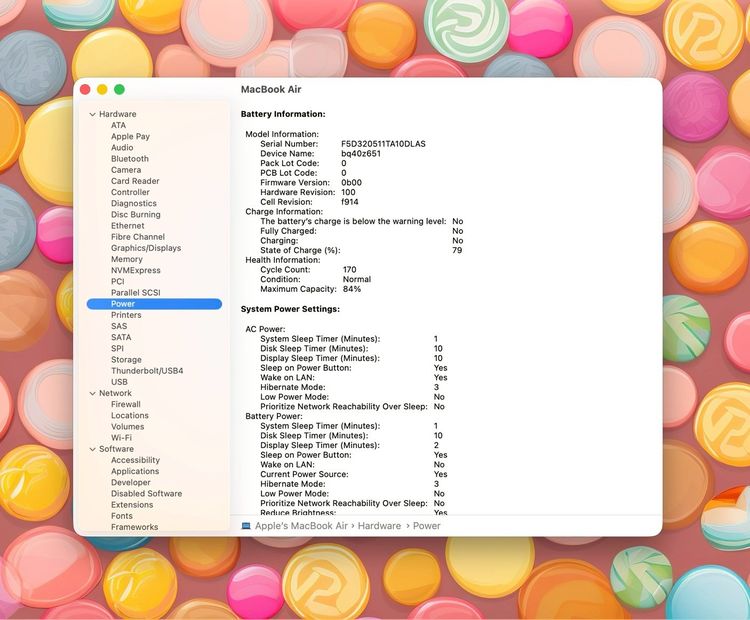Click the Current Power Source row

pyautogui.click(x=354, y=475)
